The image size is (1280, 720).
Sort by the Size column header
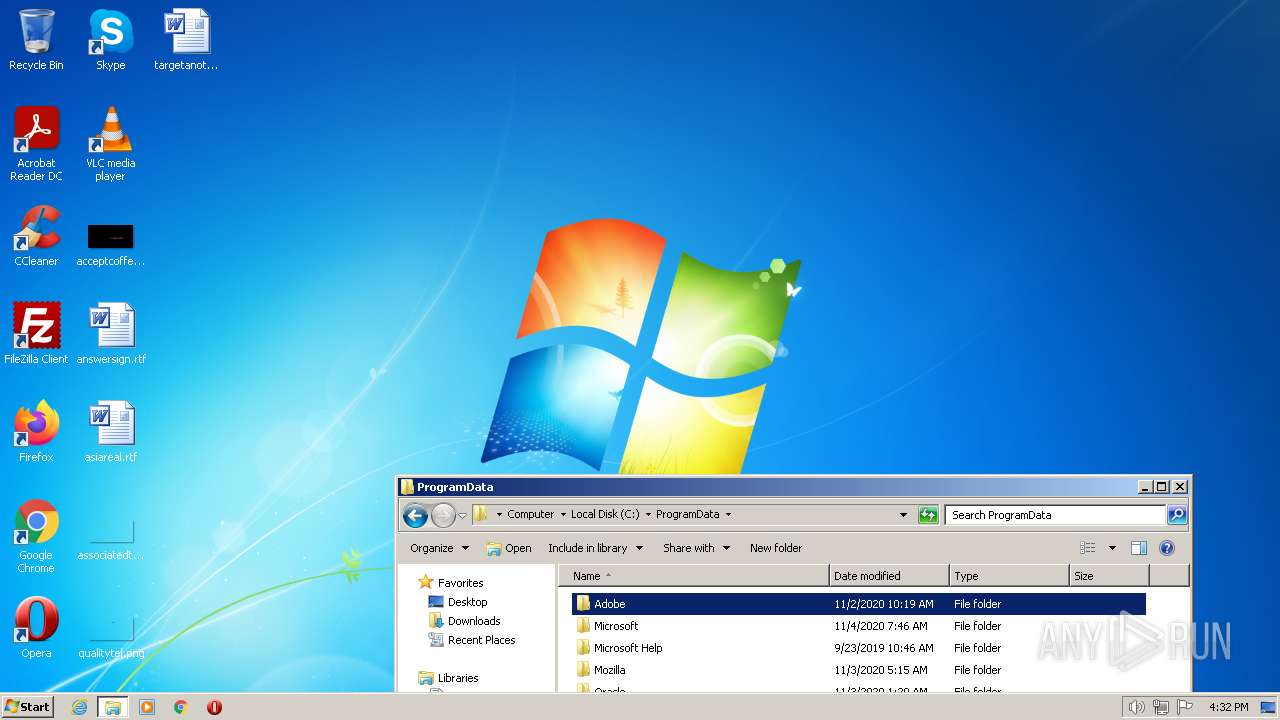(1109, 576)
